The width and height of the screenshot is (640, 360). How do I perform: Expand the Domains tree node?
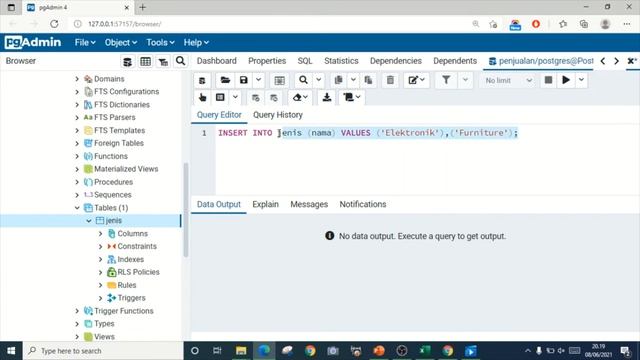coord(77,79)
